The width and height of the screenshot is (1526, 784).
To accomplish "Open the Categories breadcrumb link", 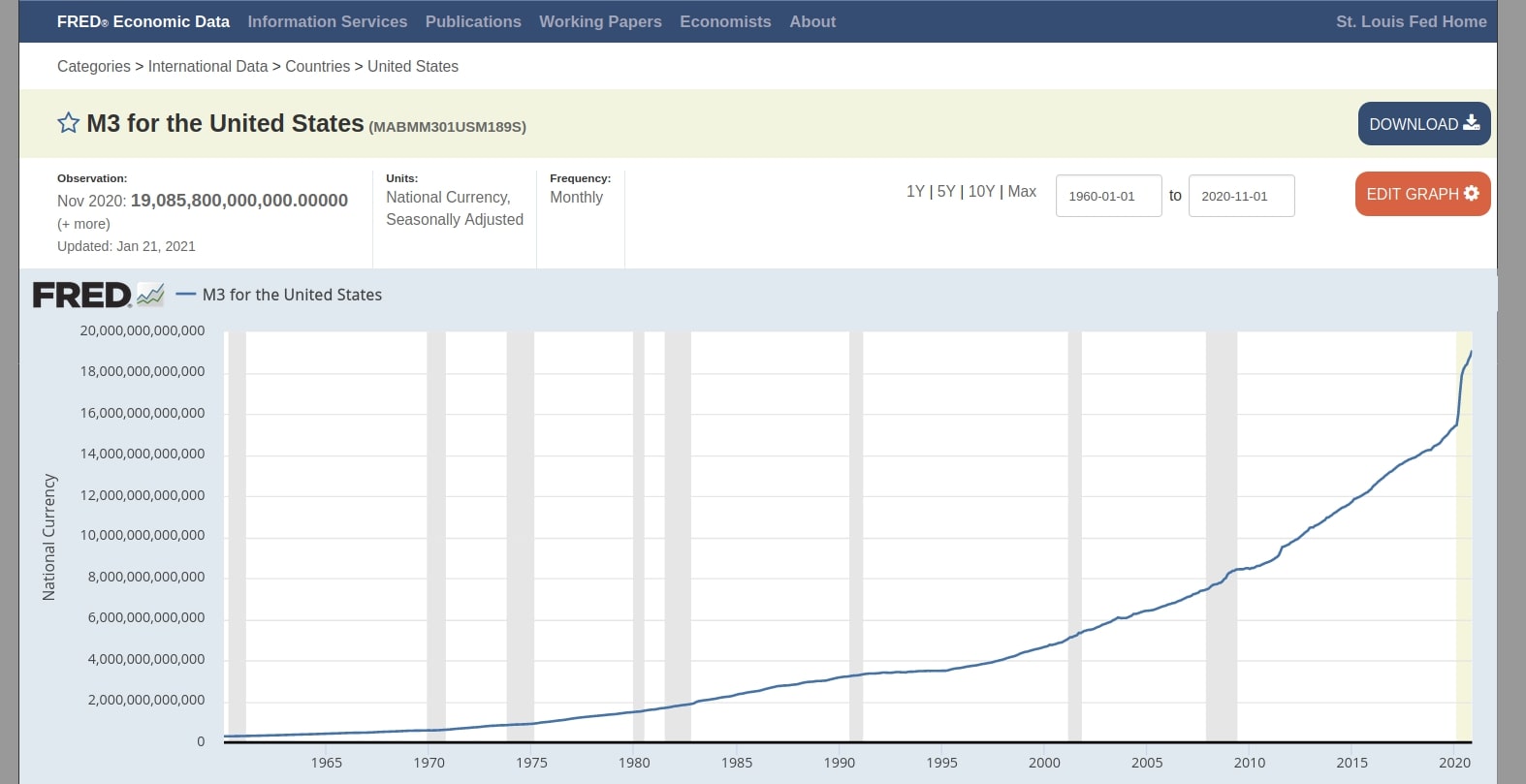I will point(93,66).
